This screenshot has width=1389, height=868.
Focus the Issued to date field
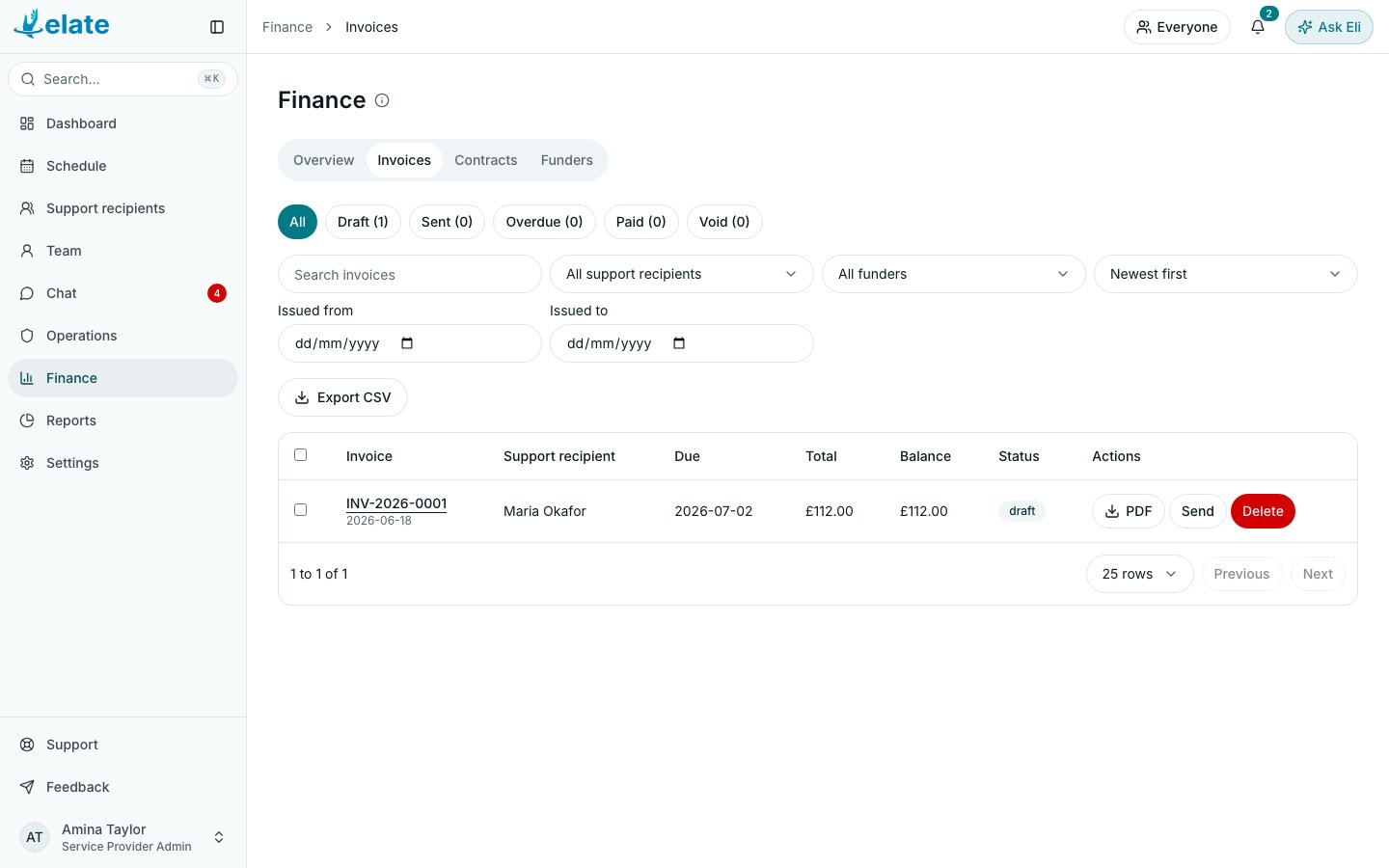(682, 343)
